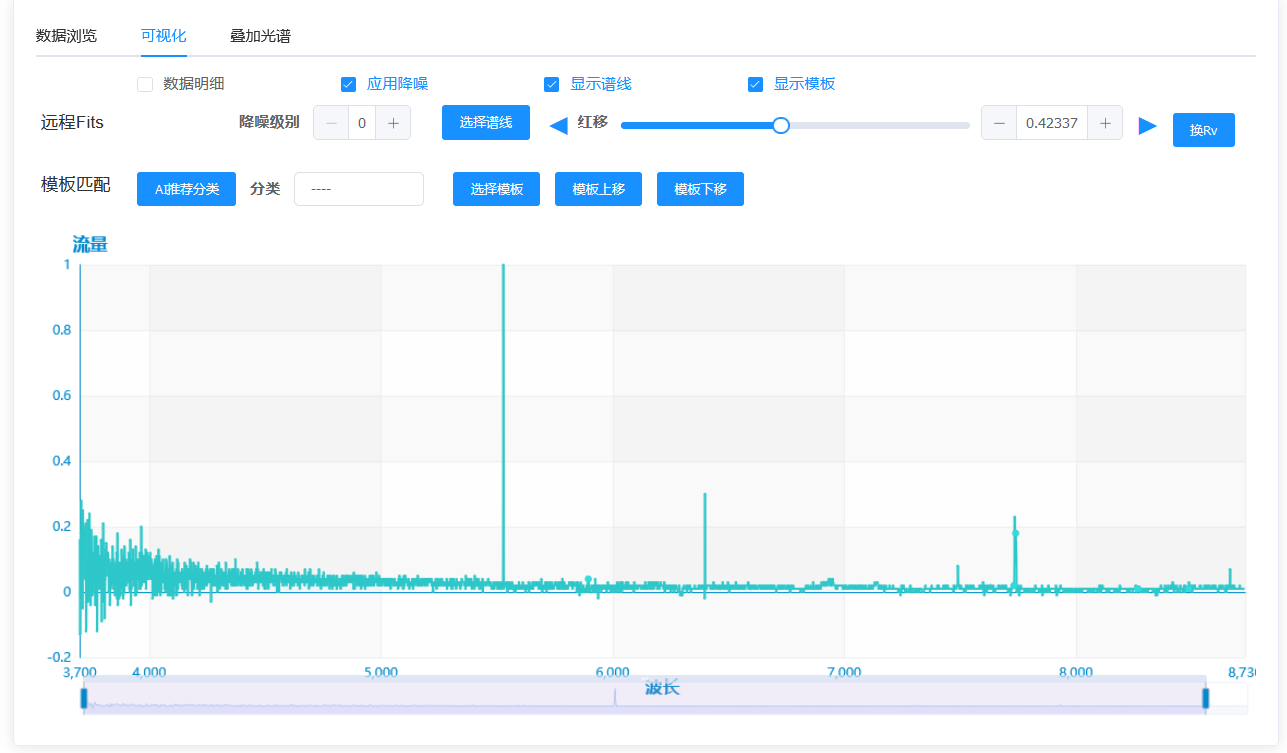Increase 降噪级别 with the plus button
Screen dimensions: 1287x753
393,123
